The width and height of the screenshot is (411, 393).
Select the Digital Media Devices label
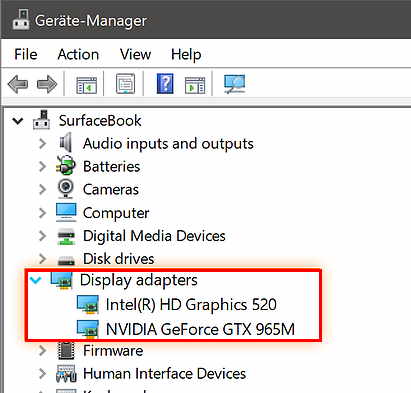click(x=154, y=236)
